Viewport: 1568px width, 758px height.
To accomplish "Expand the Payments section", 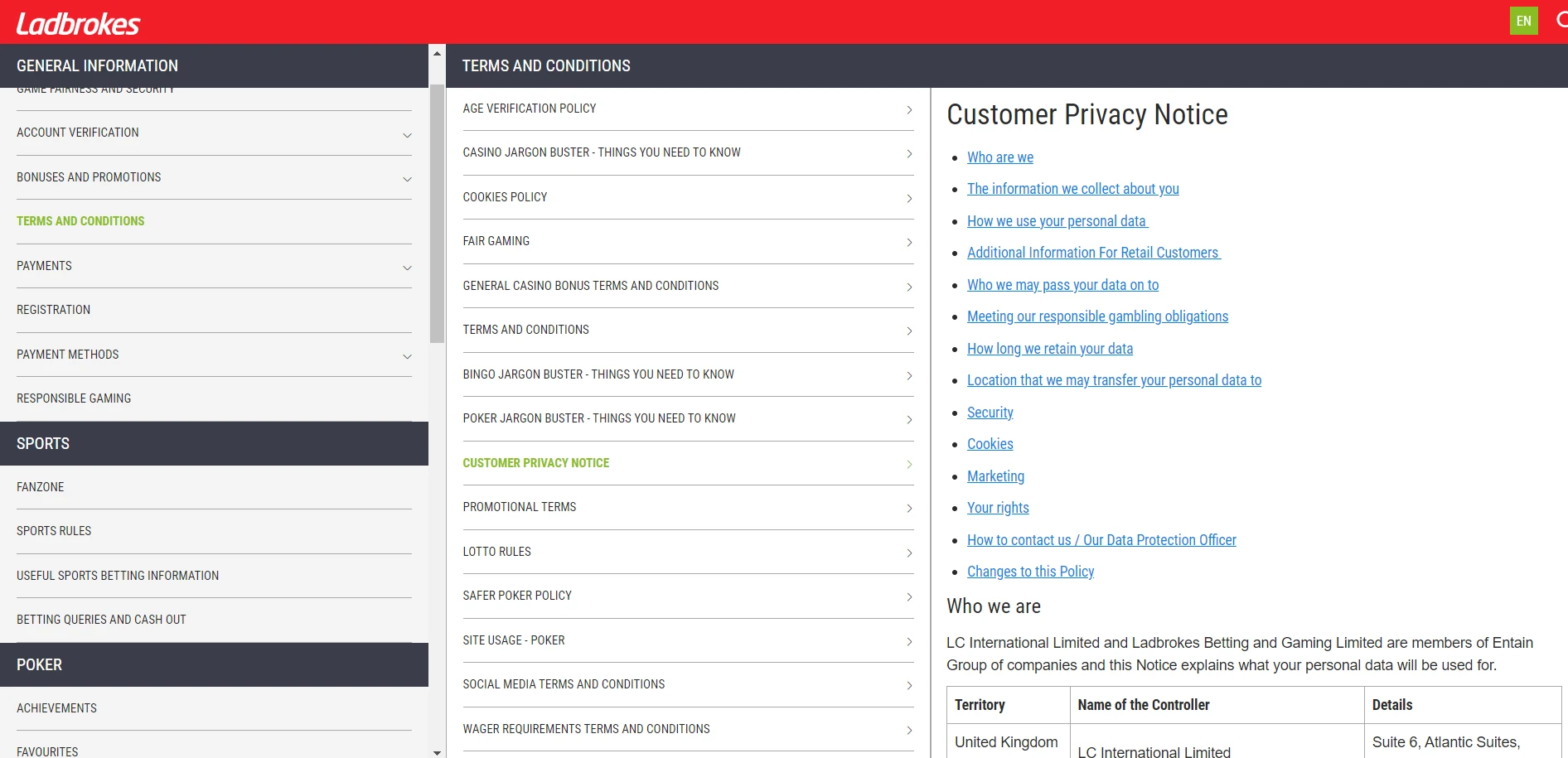I will point(214,266).
